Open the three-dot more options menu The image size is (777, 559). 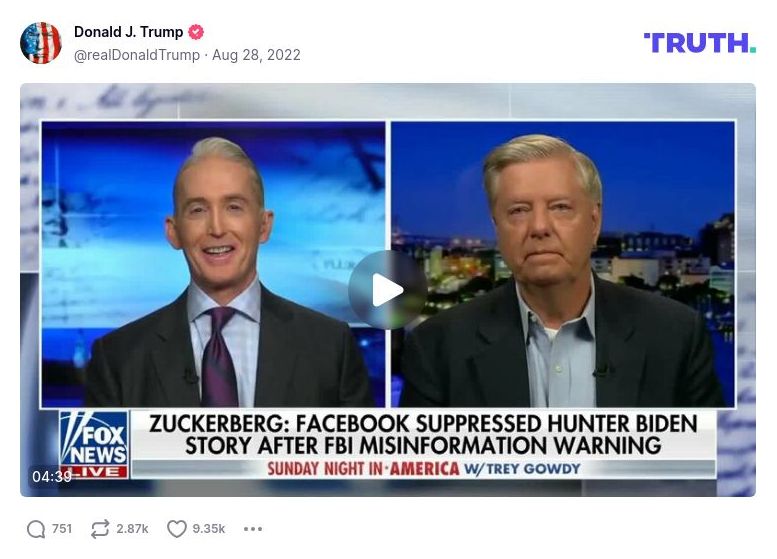coord(253,529)
